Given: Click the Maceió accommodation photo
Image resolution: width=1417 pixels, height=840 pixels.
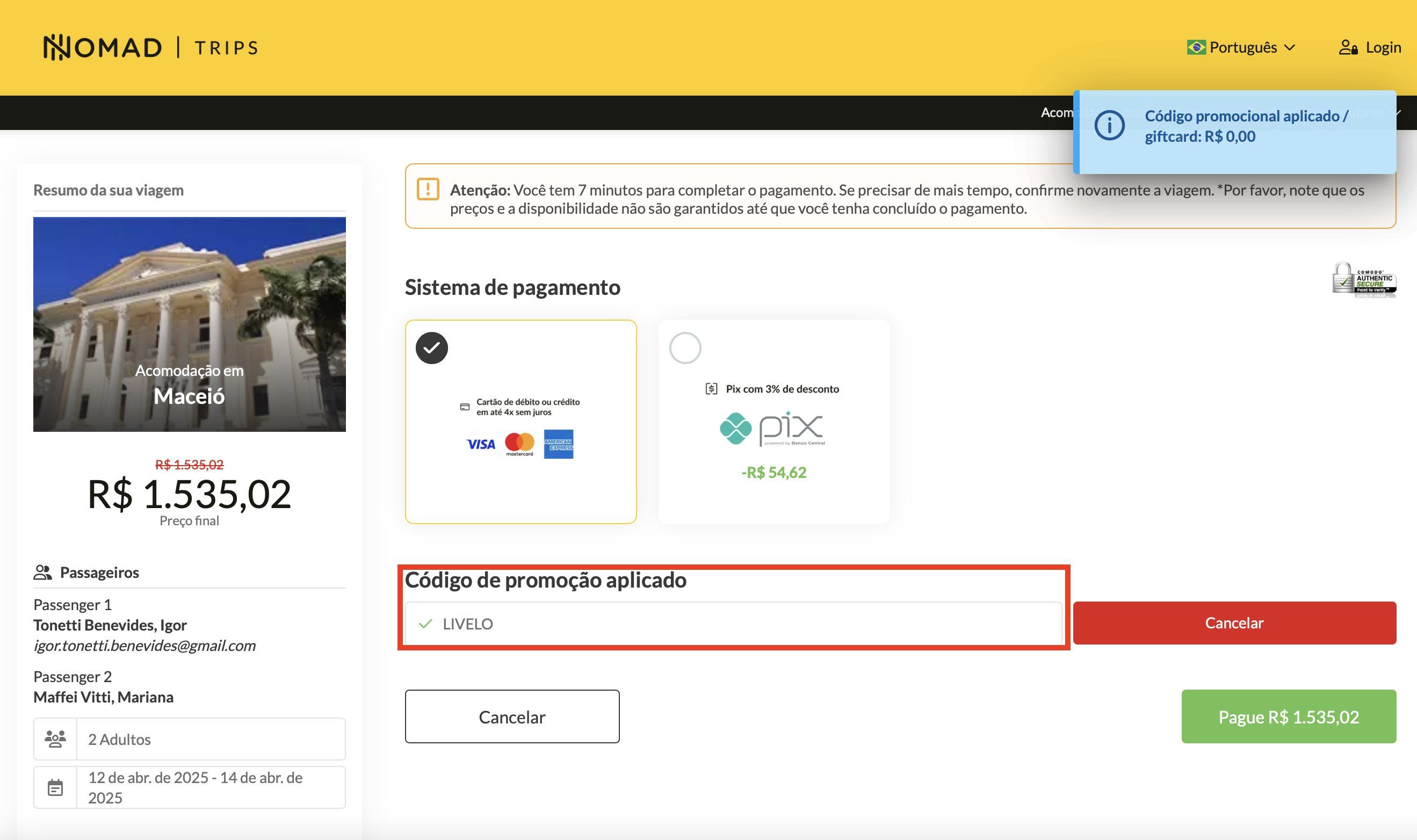Looking at the screenshot, I should point(190,324).
